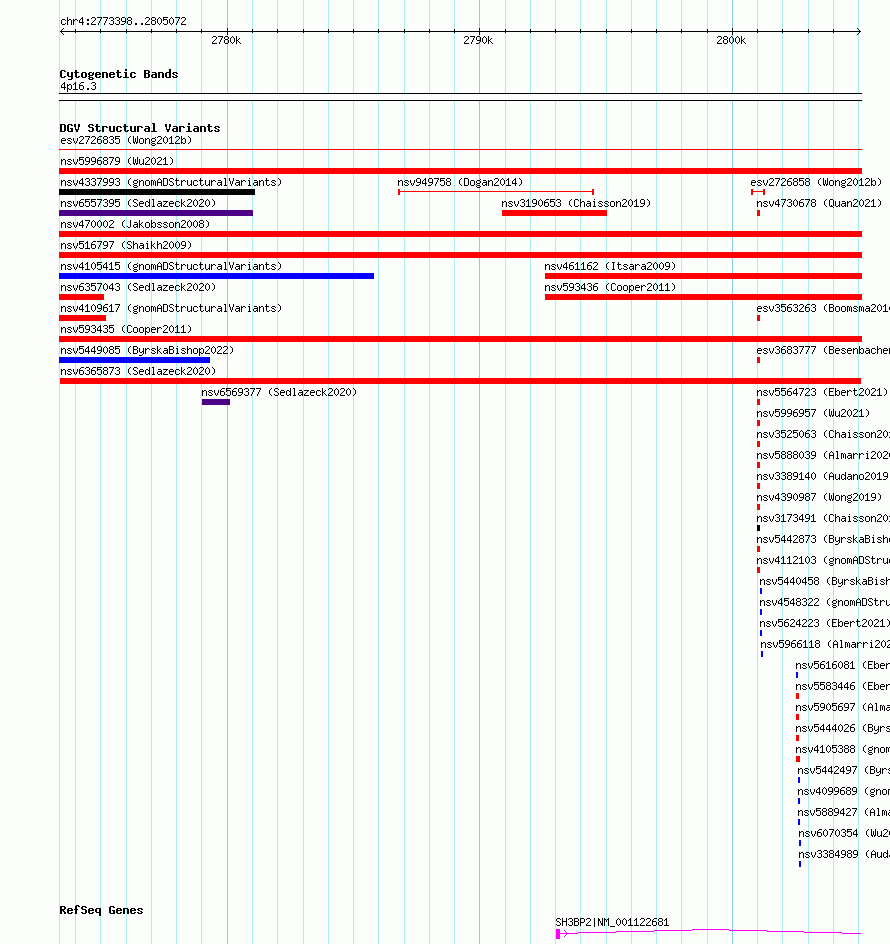Click the esv2726835 (Wong2012b) variant label
890x944 pixels.
(x=126, y=140)
